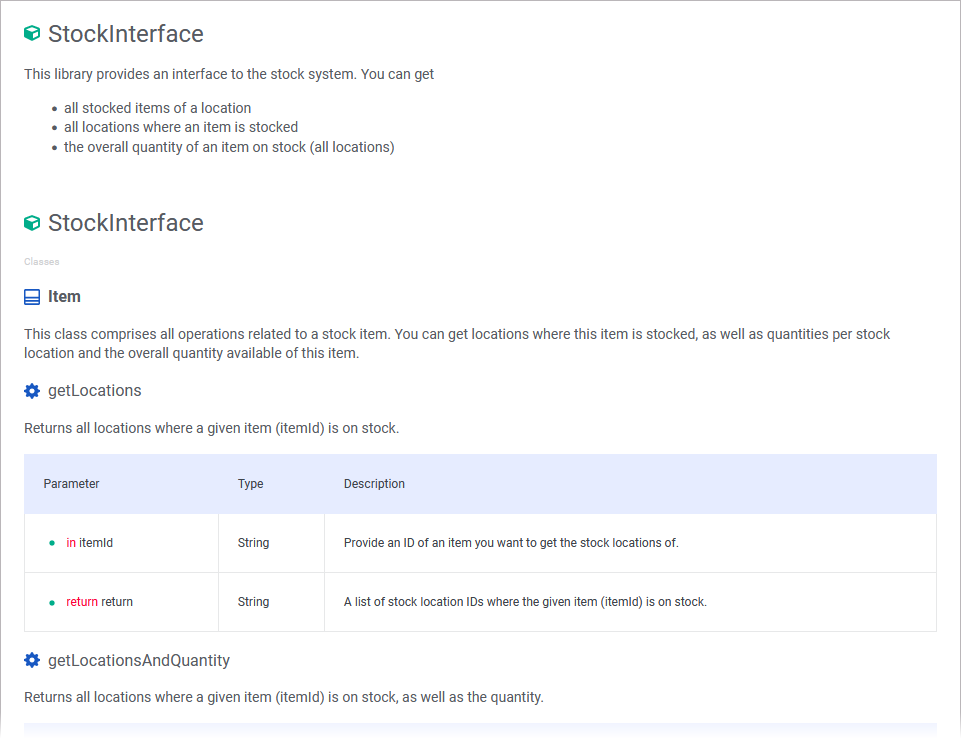This screenshot has height=739, width=961.
Task: Click the package icon beside second StockInterface heading
Action: [x=31, y=222]
